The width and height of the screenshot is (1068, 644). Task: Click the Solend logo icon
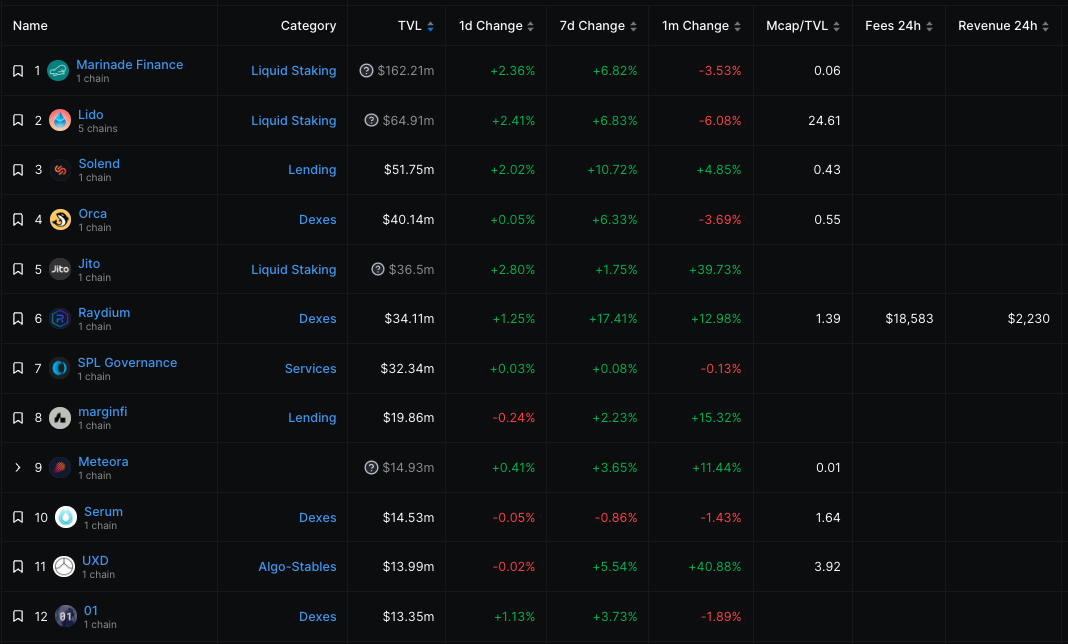click(x=60, y=170)
